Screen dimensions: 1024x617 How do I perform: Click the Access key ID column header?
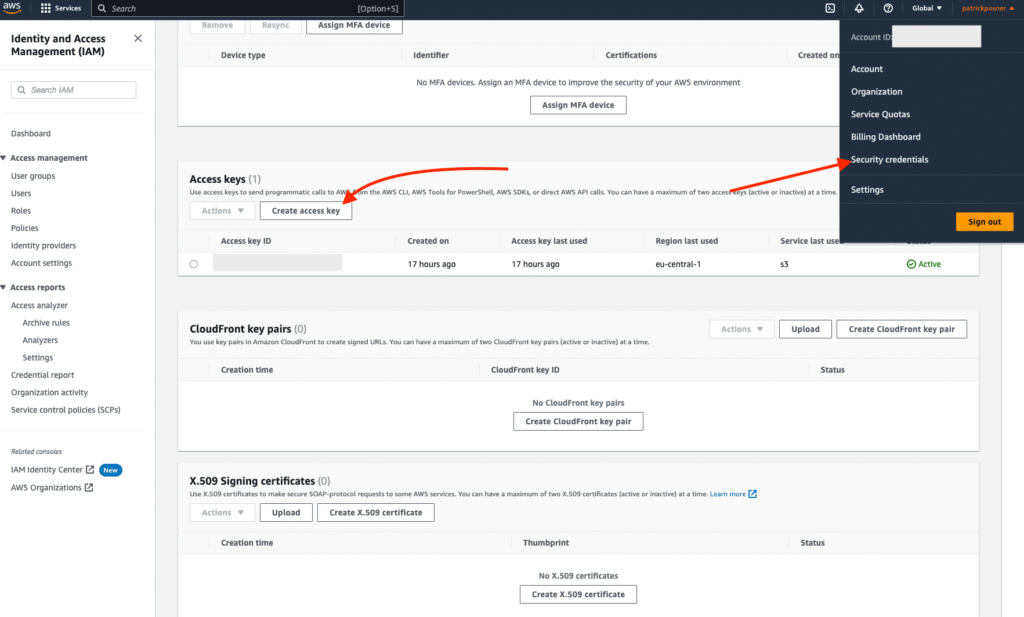(x=246, y=242)
